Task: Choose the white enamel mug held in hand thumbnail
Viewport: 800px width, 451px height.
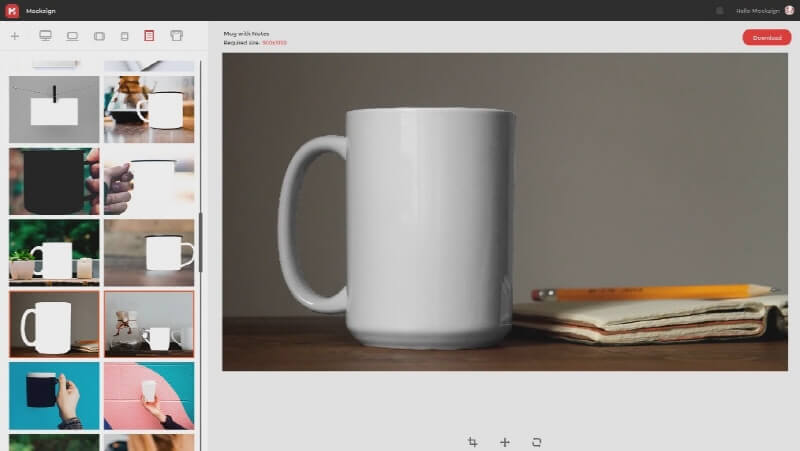Action: coord(149,181)
